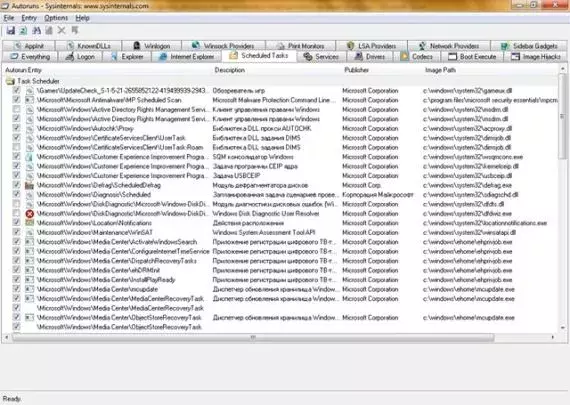Switch to the Codecs tab
Viewport: 570px width, 405px height.
point(417,57)
